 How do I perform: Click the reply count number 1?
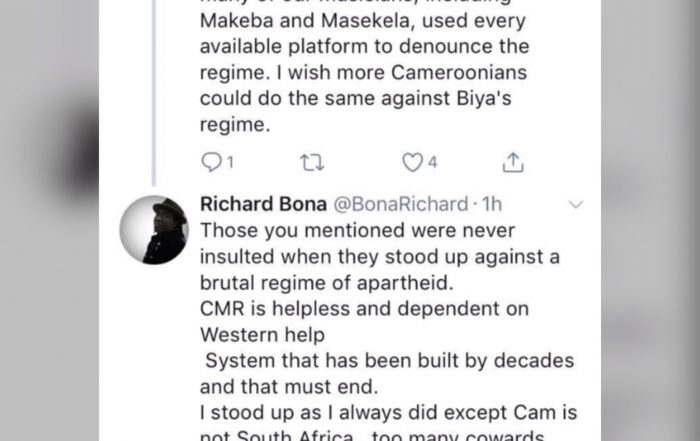tap(231, 162)
